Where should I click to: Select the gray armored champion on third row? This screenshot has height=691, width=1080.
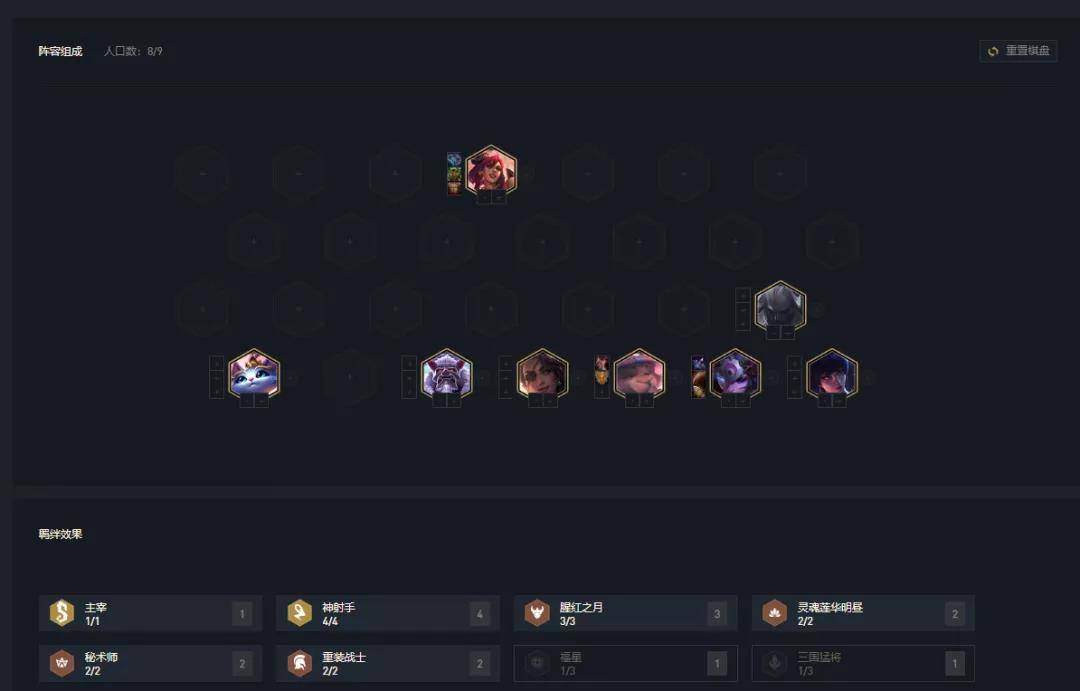780,306
